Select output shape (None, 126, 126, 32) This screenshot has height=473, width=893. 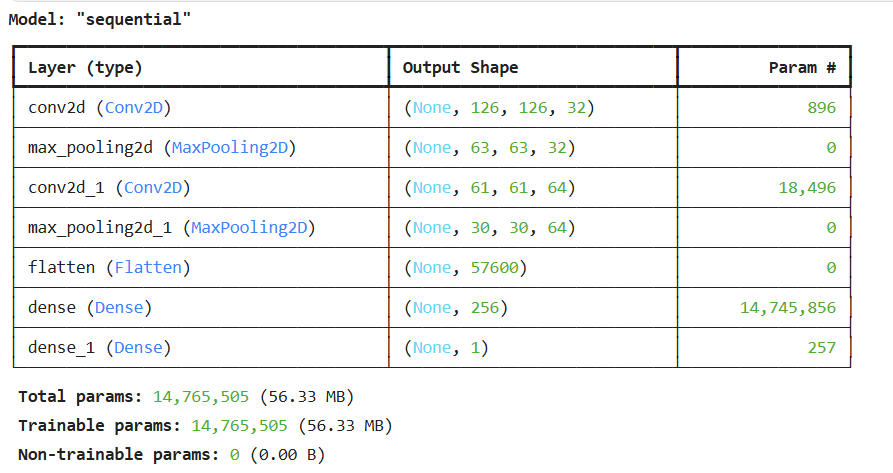(499, 108)
